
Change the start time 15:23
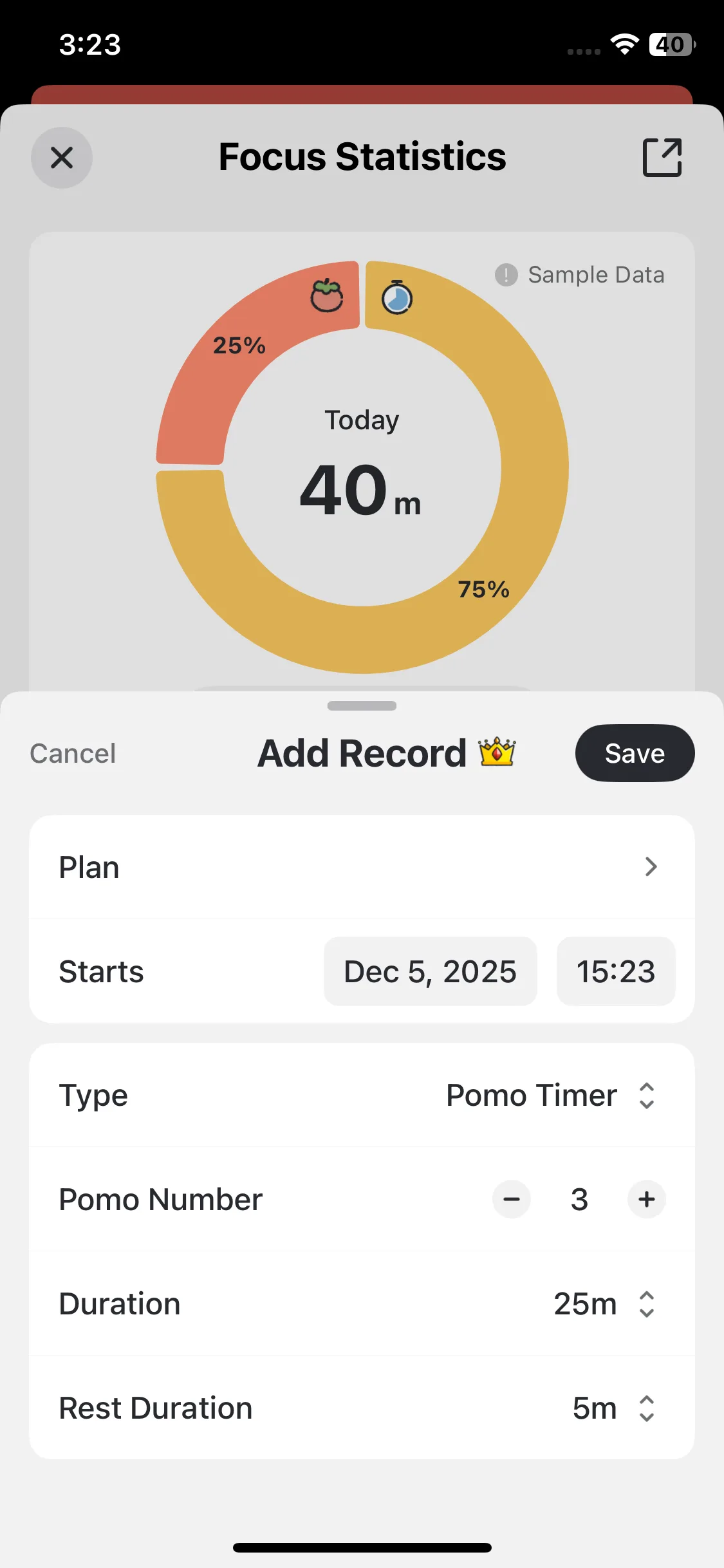(615, 971)
